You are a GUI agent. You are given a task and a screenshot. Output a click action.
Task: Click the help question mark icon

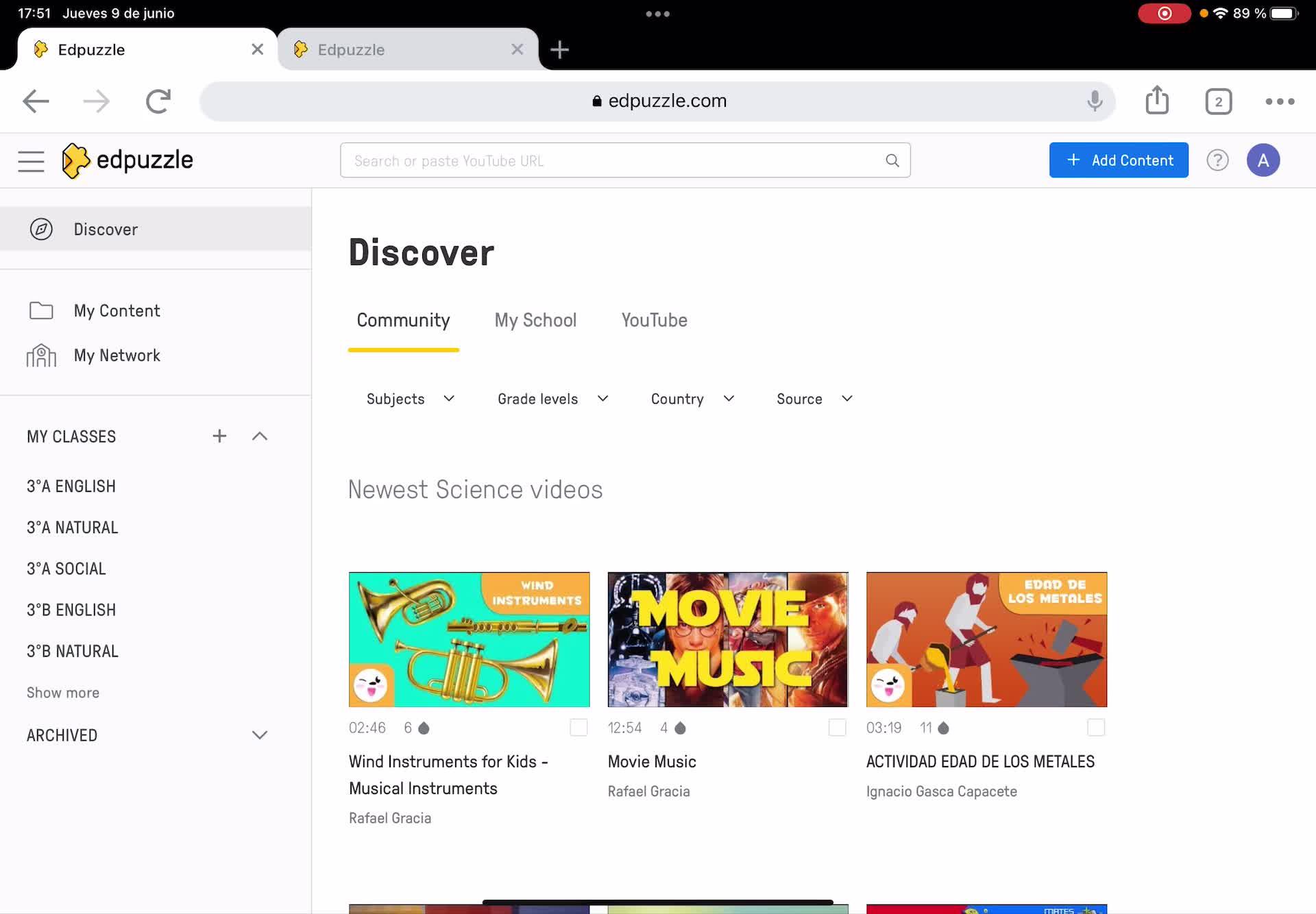pos(1217,160)
